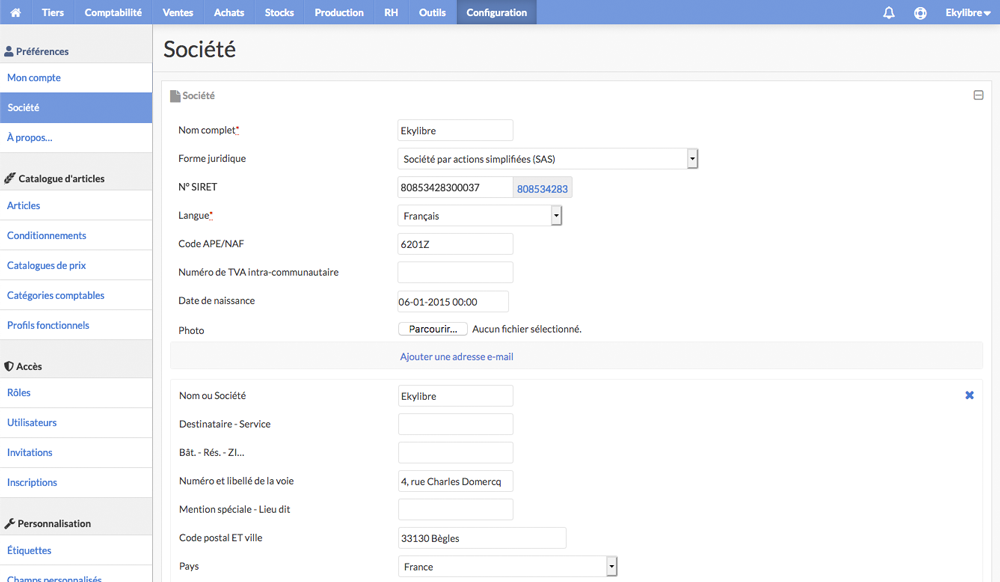Image resolution: width=1000 pixels, height=582 pixels.
Task: Click the Parcourir... photo button
Action: 433,329
